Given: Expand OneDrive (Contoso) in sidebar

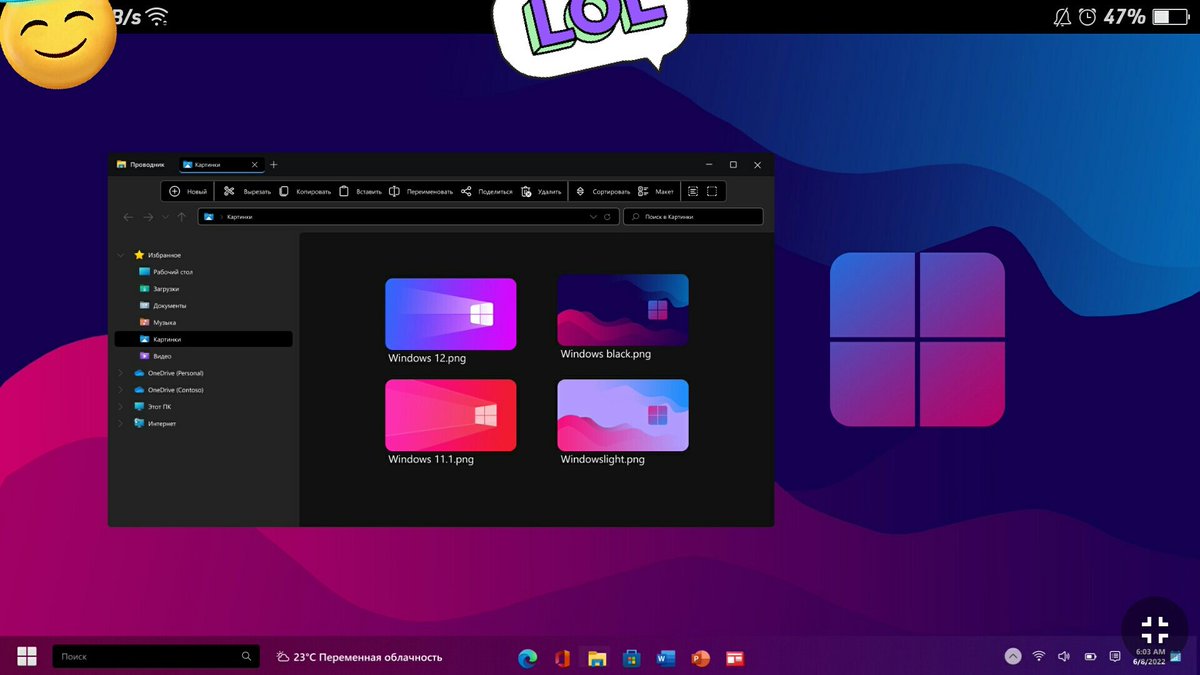Looking at the screenshot, I should tap(121, 390).
